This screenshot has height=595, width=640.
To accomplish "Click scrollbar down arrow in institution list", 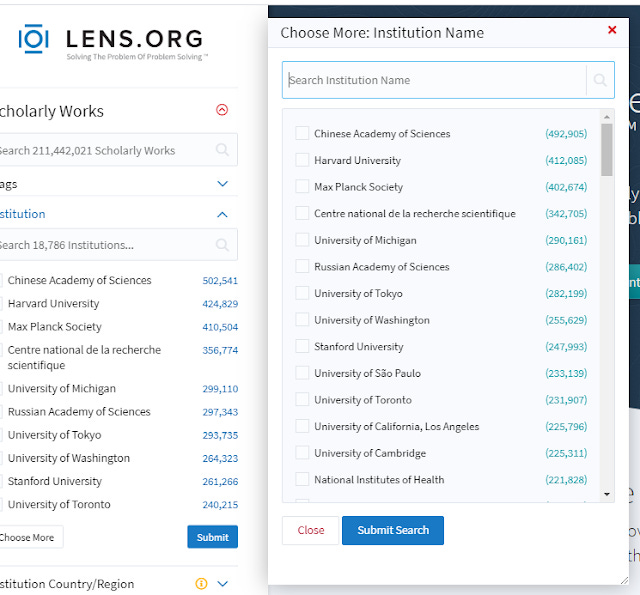I will pos(607,494).
